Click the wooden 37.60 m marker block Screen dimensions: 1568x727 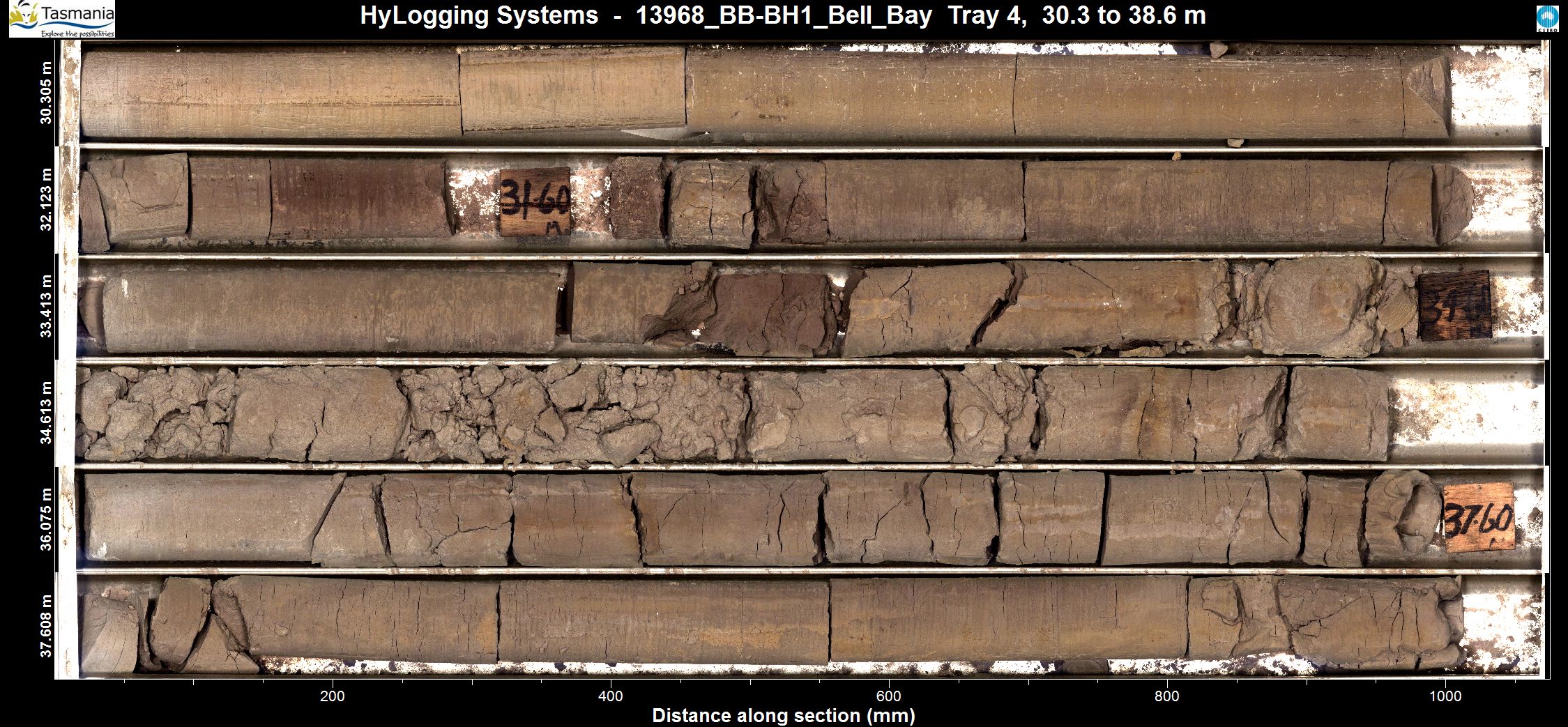click(x=1479, y=517)
